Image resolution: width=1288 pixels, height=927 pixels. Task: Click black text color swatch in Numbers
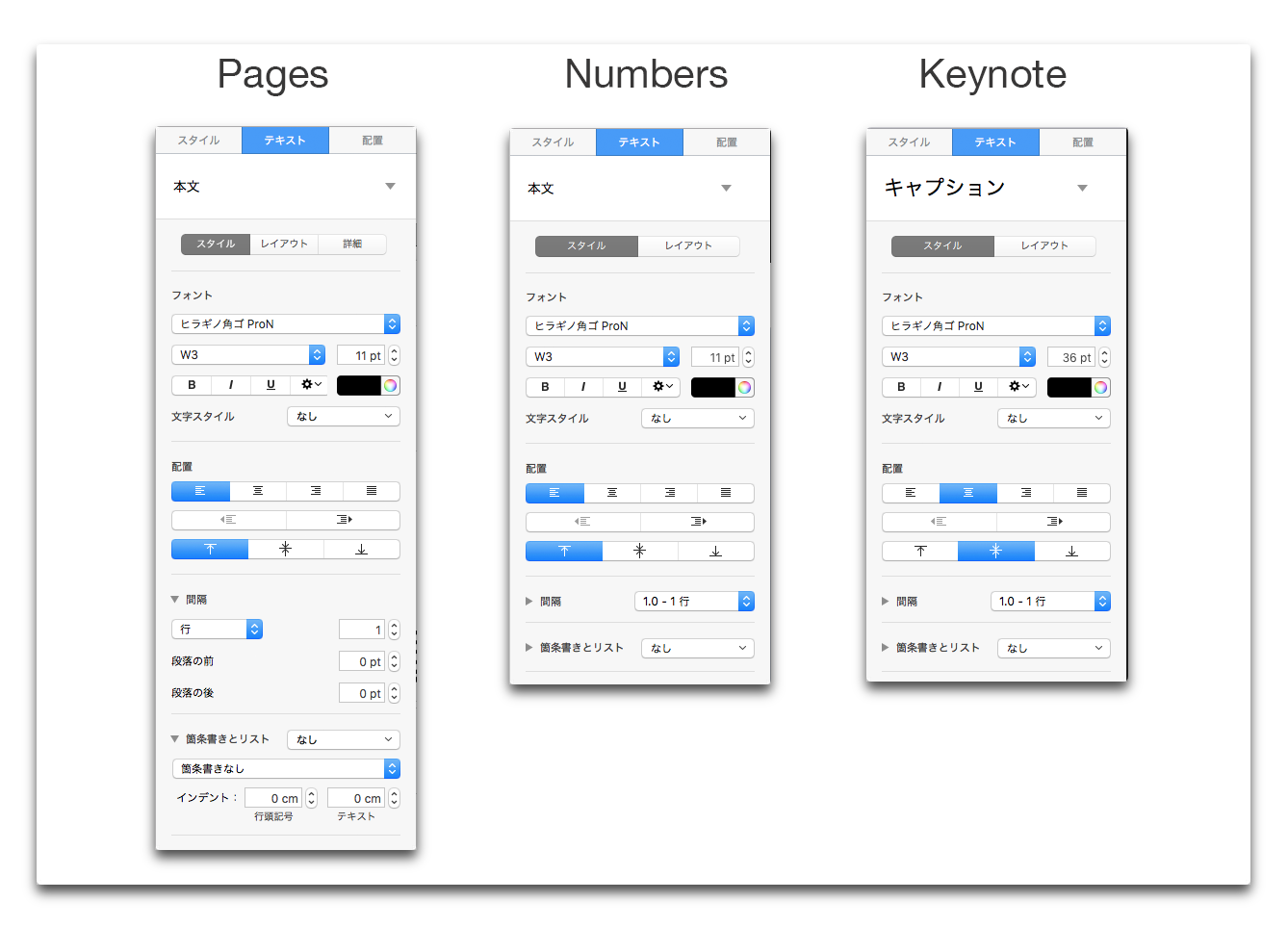click(713, 387)
